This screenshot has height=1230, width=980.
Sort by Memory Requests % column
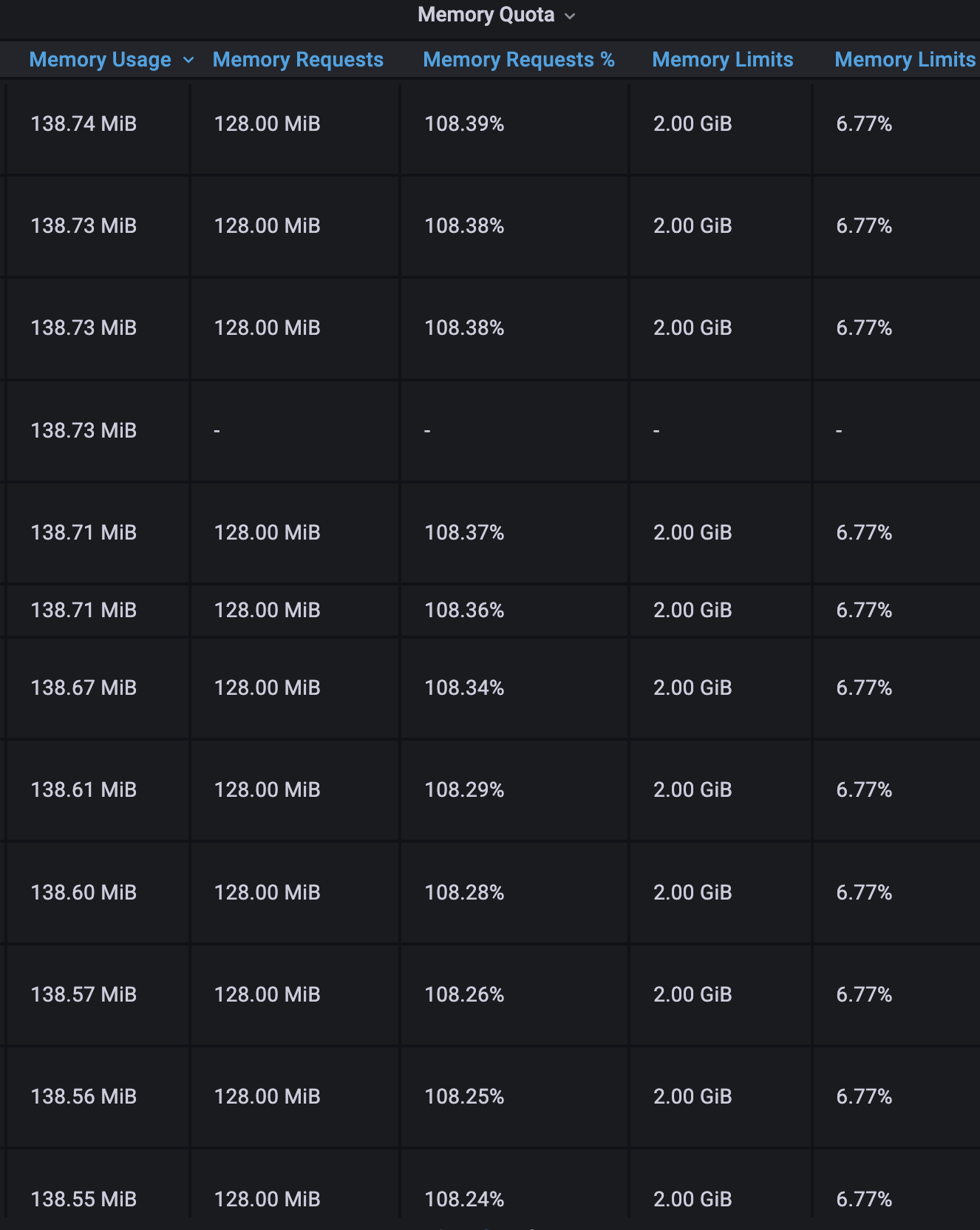point(519,60)
